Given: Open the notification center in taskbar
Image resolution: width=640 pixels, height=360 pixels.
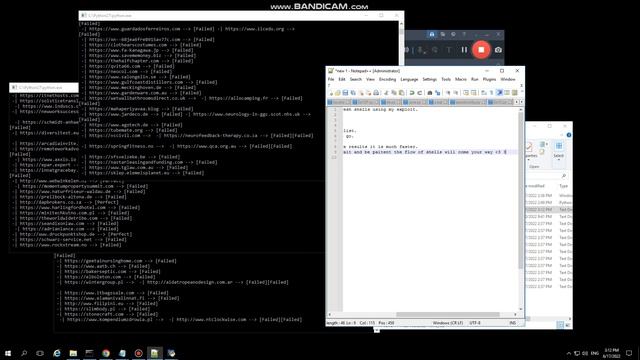Looking at the screenshot, I should click(629, 353).
